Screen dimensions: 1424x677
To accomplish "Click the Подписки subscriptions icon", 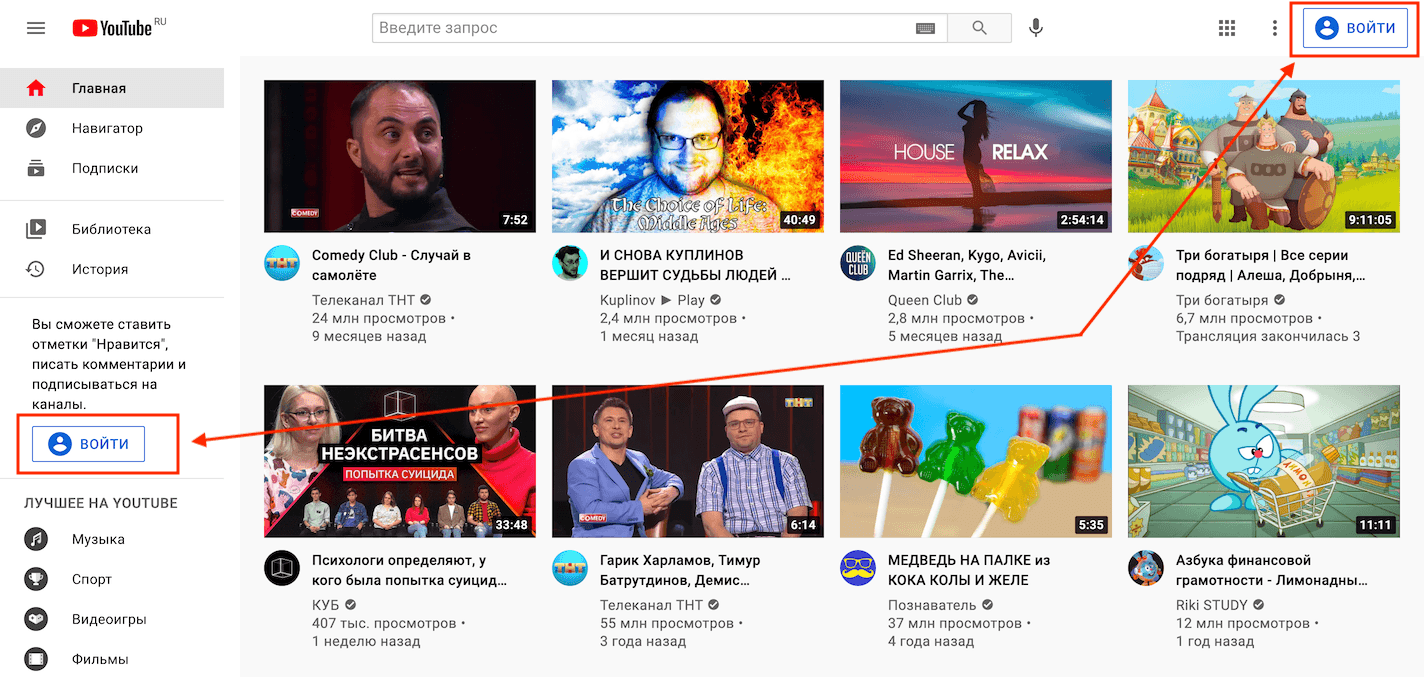I will point(36,168).
